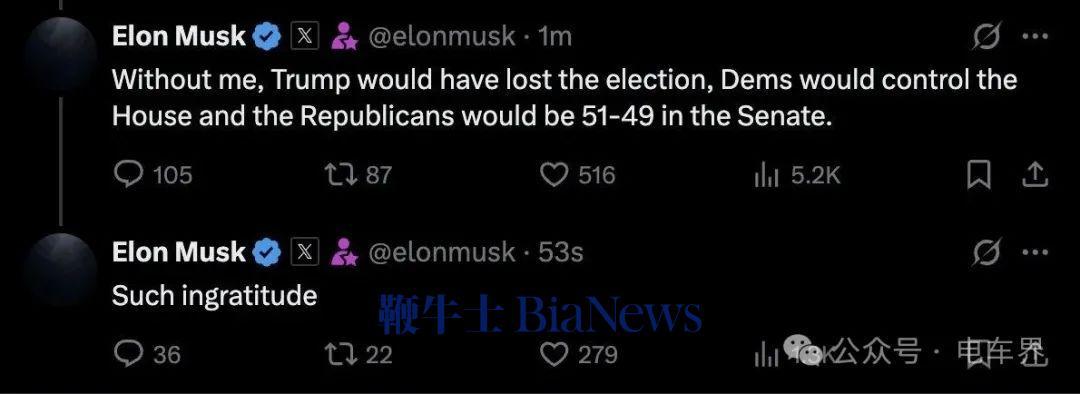Open @elonmusk handle on first tweet

(x=442, y=37)
